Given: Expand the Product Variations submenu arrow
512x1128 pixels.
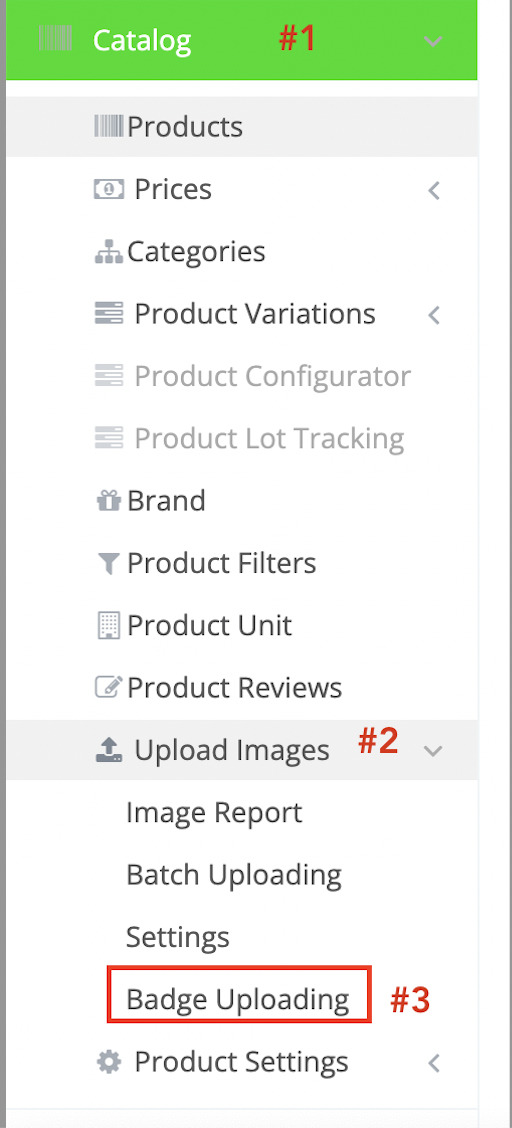Looking at the screenshot, I should click(x=434, y=315).
